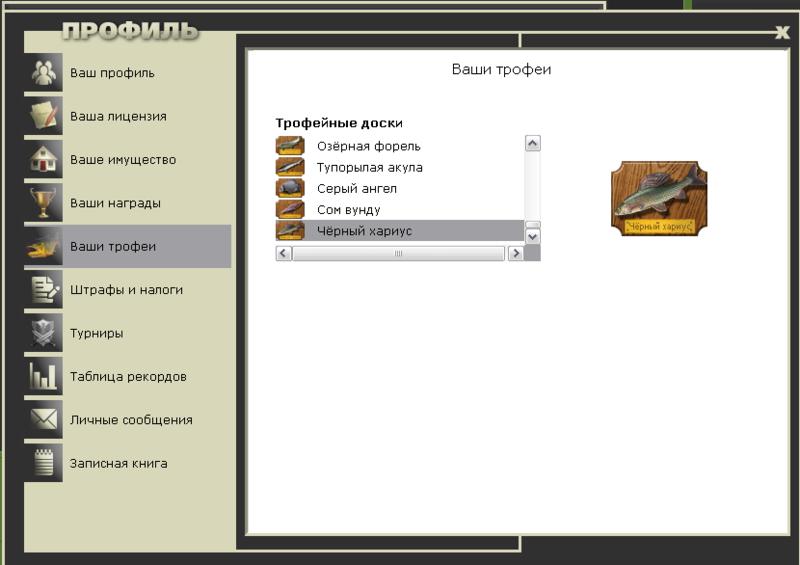
Task: Click the trophy list scroll down arrow
Action: click(533, 237)
